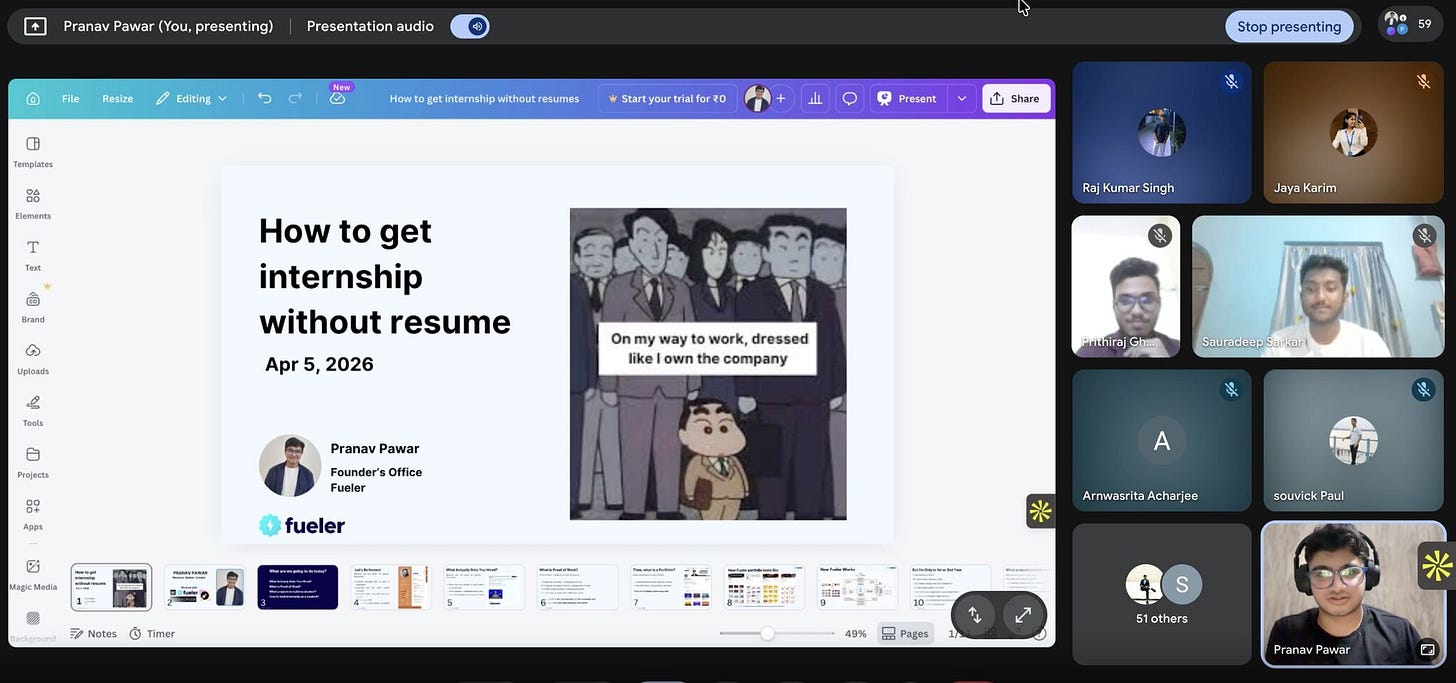Select Sauradeep Sarkar video tile
1456x683 pixels.
point(1318,286)
